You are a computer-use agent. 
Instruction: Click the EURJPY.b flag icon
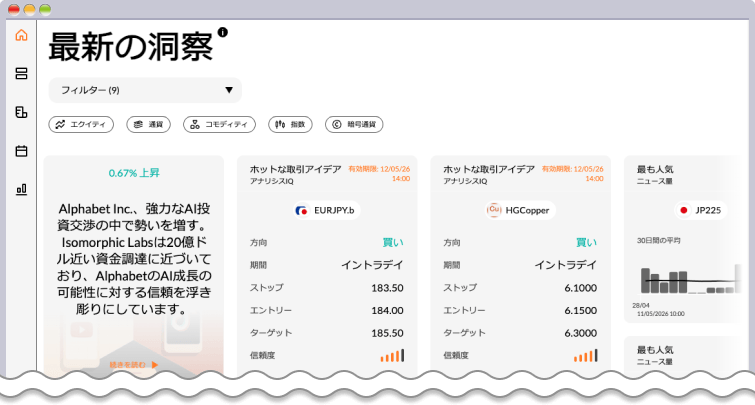click(x=302, y=210)
